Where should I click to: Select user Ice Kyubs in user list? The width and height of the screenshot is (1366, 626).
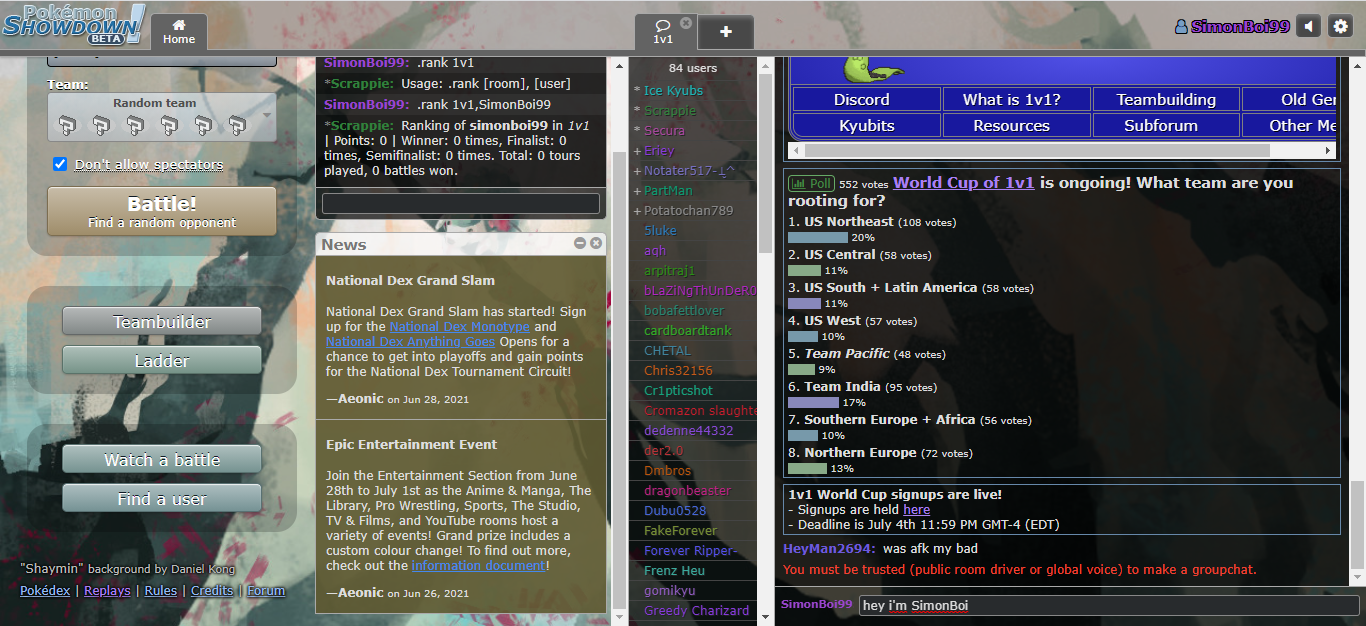click(692, 91)
